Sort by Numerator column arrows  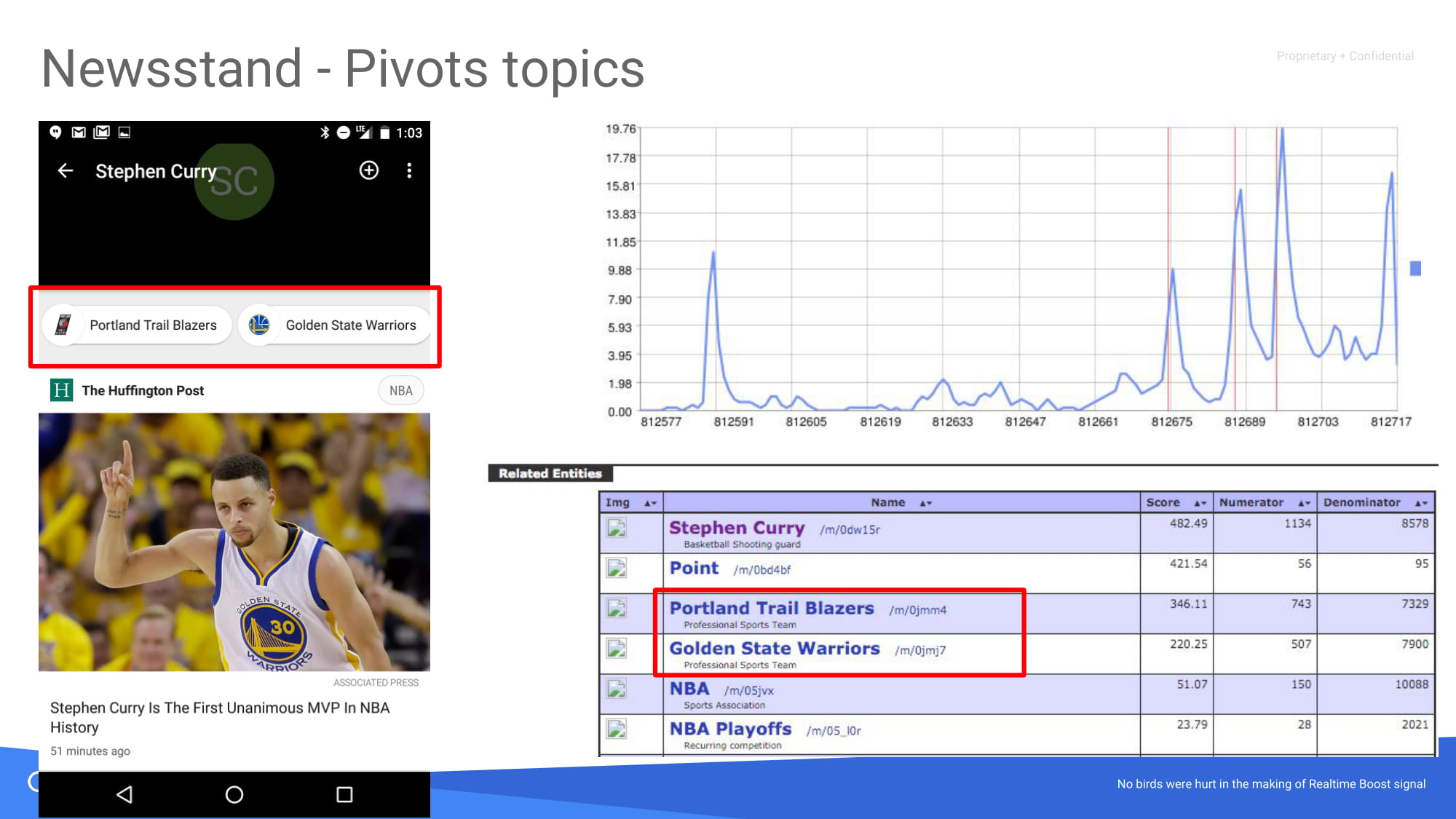tap(1304, 503)
